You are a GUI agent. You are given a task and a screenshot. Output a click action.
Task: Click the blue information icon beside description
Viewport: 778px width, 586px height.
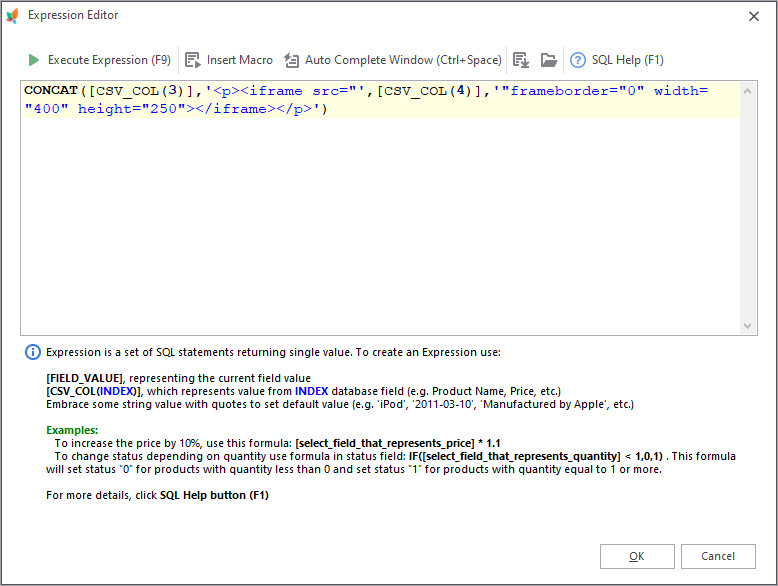pos(33,352)
